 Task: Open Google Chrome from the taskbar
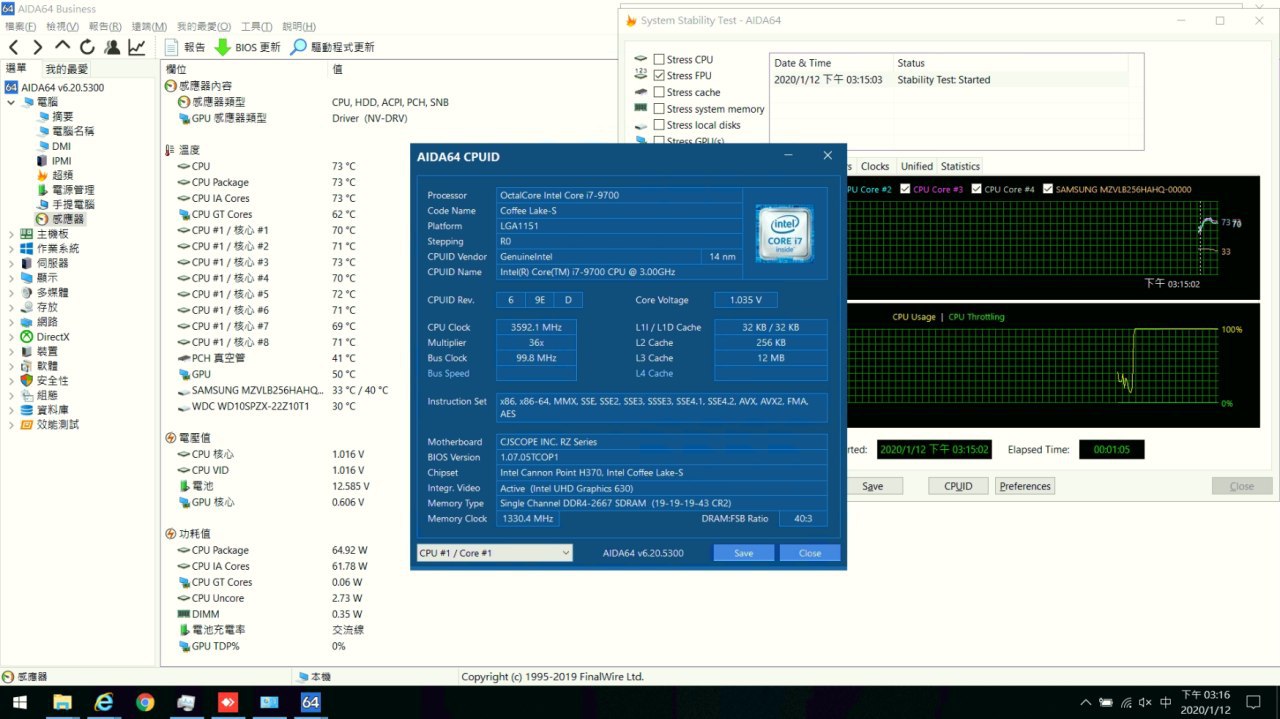pos(145,702)
